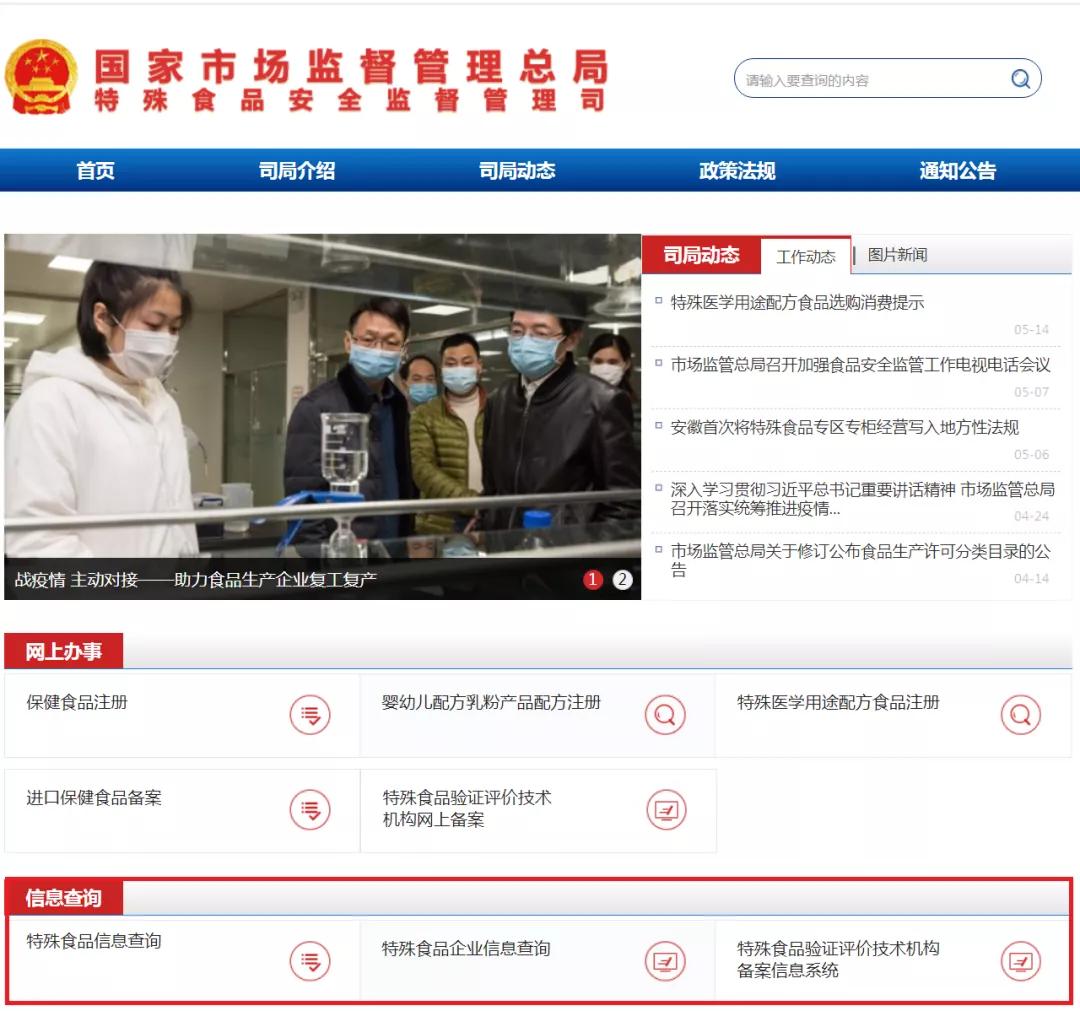Open 特殊医学用途配方食品注册 via its magnifier icon
Screen dimensions: 1080x1011
pos(1020,714)
